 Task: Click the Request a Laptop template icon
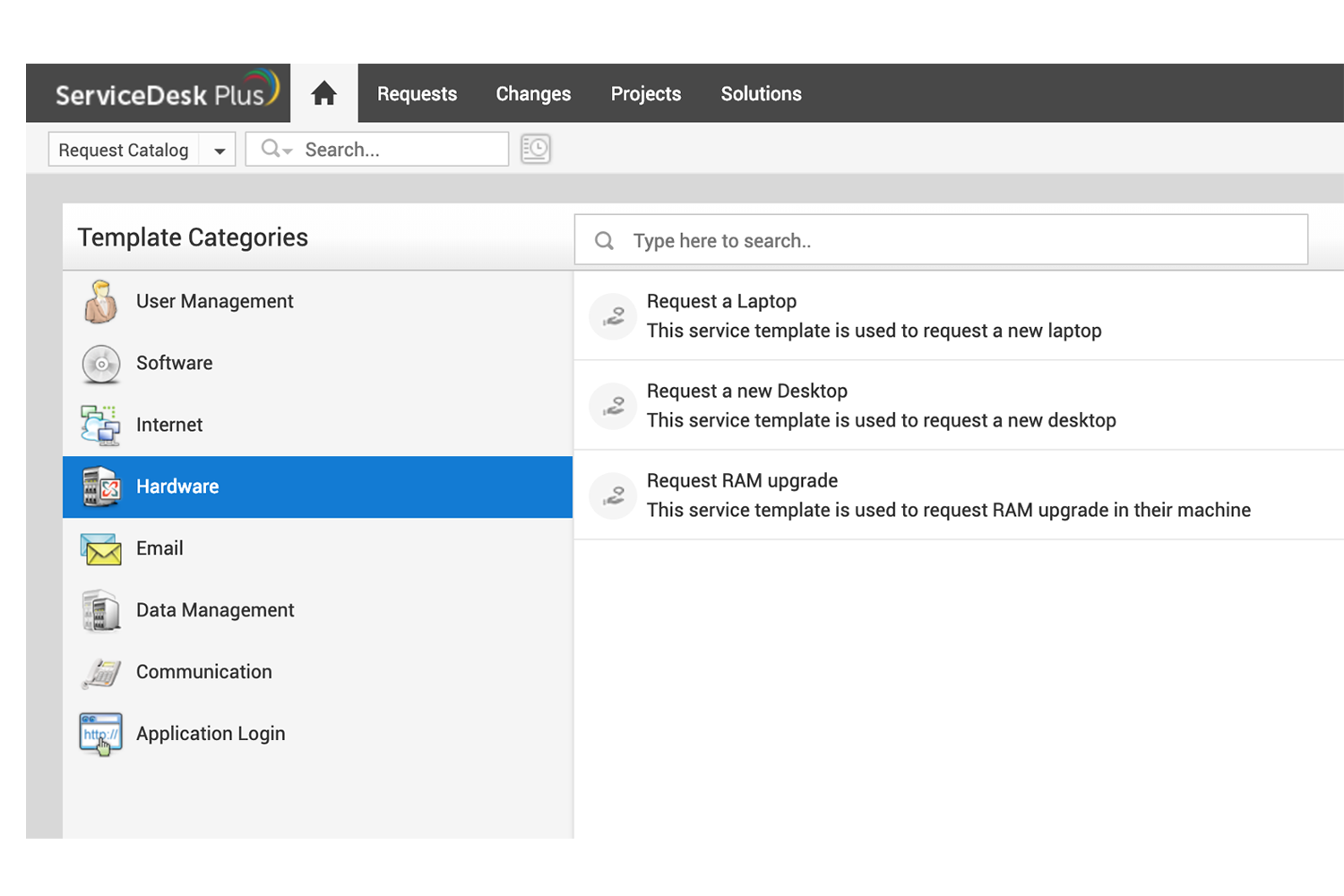[614, 316]
